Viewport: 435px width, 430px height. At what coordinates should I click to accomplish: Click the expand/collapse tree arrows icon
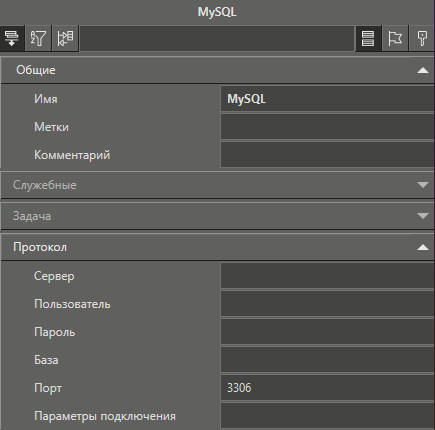(x=65, y=38)
